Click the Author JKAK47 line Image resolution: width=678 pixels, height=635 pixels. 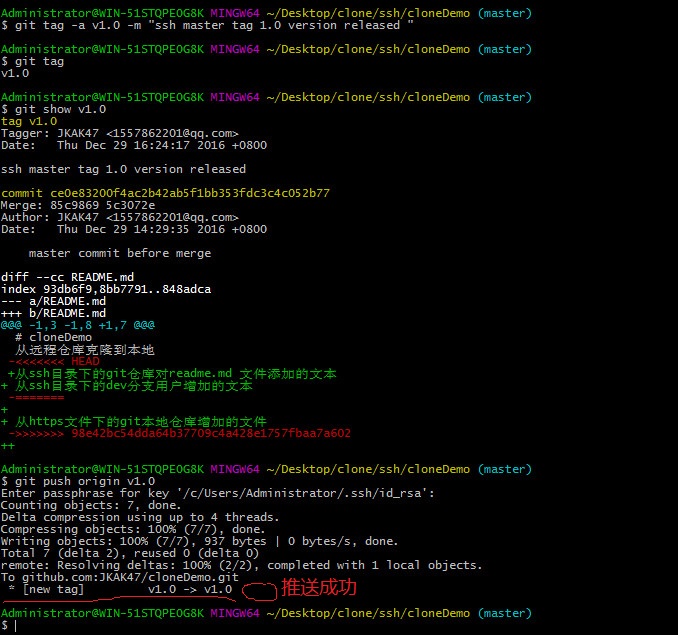(119, 217)
